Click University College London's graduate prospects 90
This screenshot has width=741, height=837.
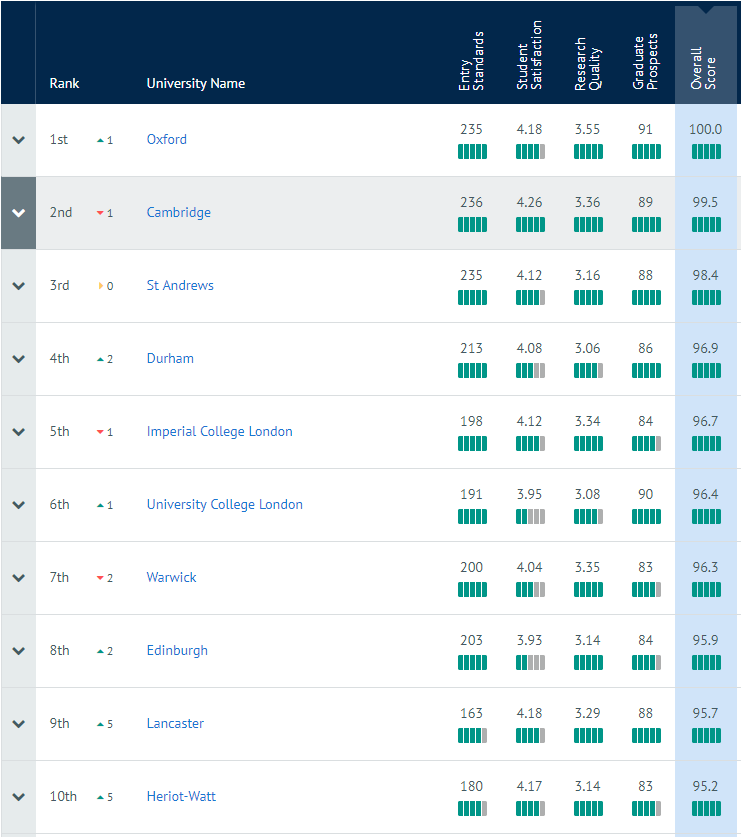pyautogui.click(x=645, y=494)
